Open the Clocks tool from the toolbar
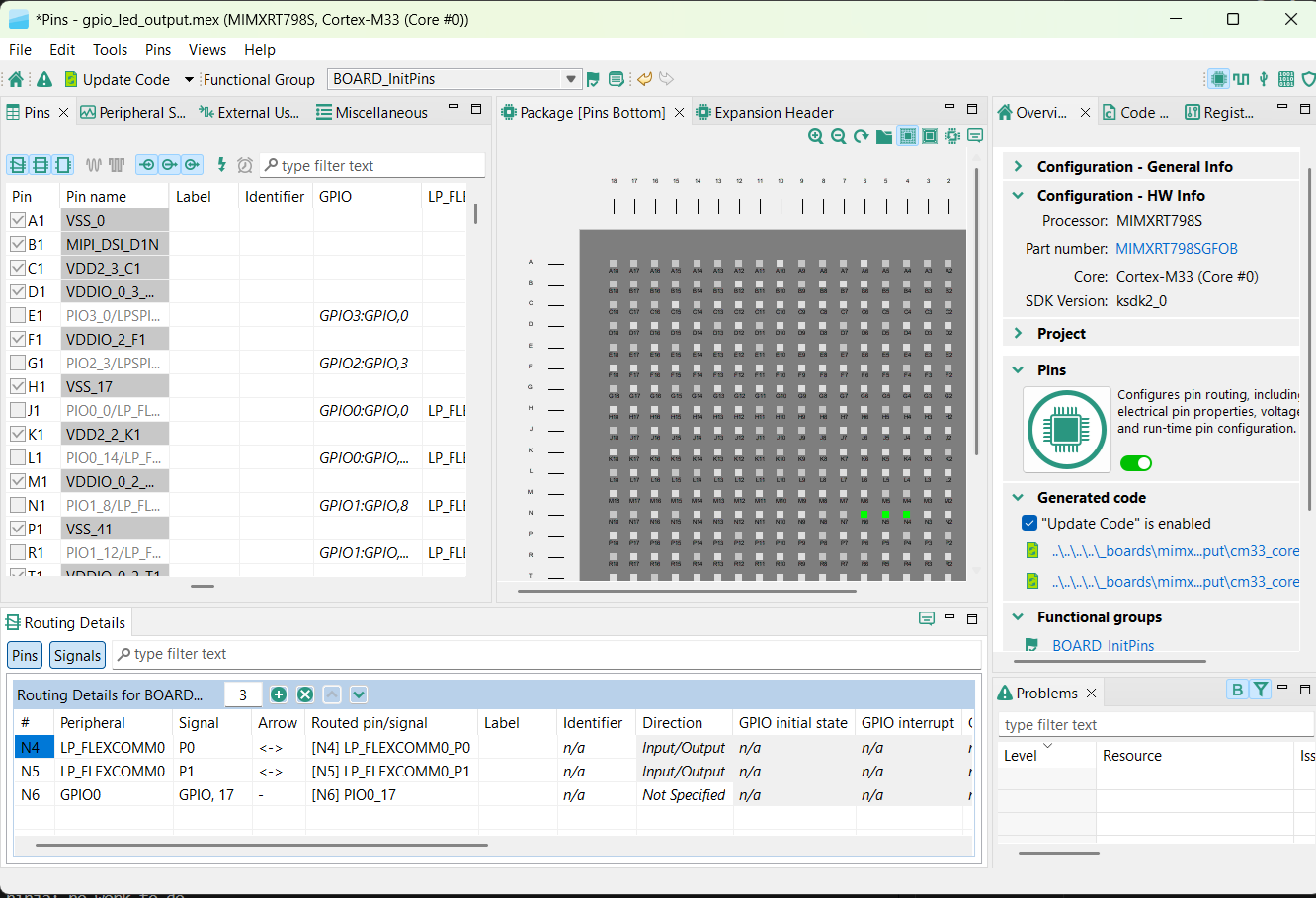Image resolution: width=1316 pixels, height=898 pixels. point(1241,79)
